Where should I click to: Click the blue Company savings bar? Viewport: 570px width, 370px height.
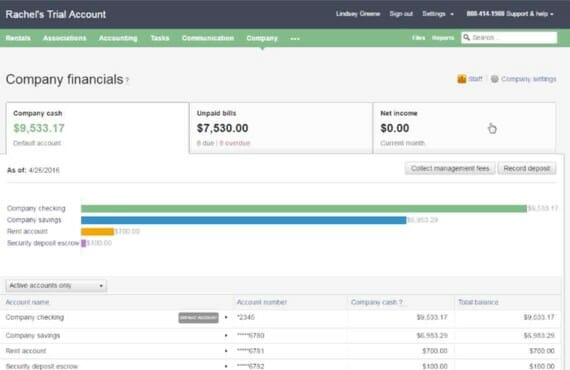[244, 220]
